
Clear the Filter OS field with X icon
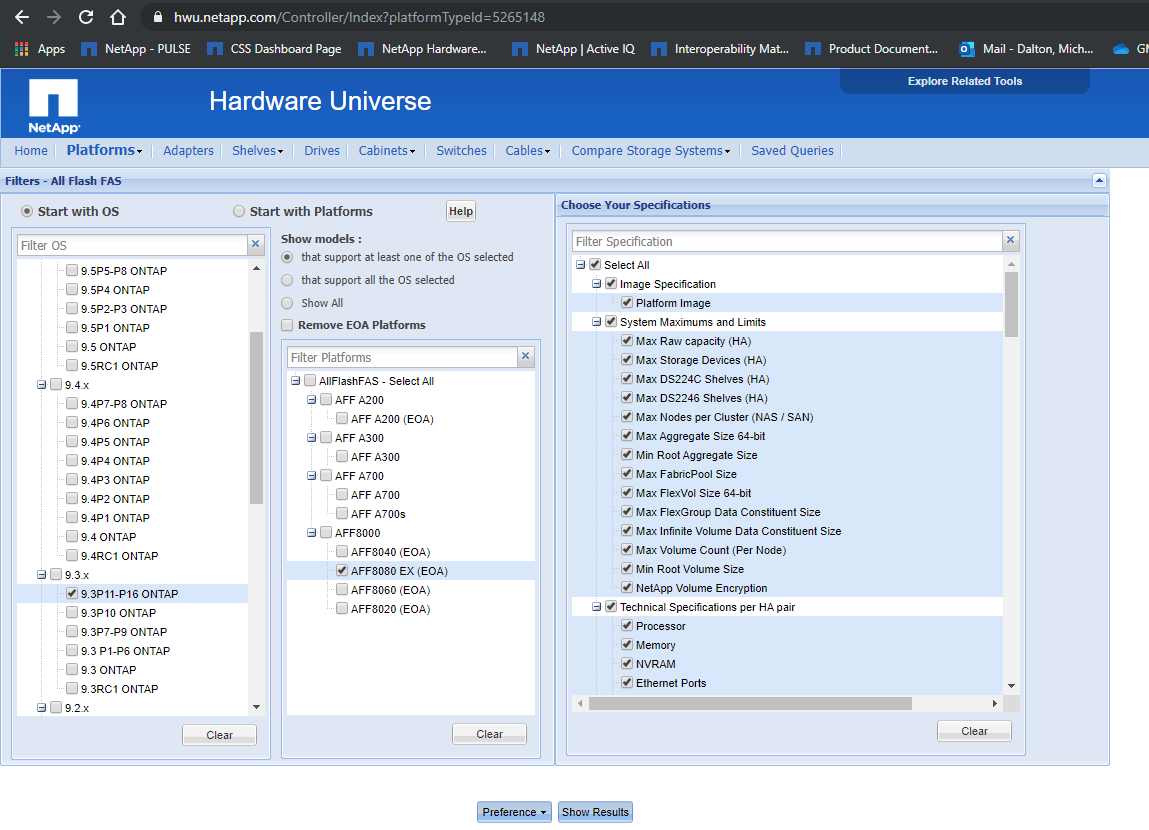tap(255, 245)
